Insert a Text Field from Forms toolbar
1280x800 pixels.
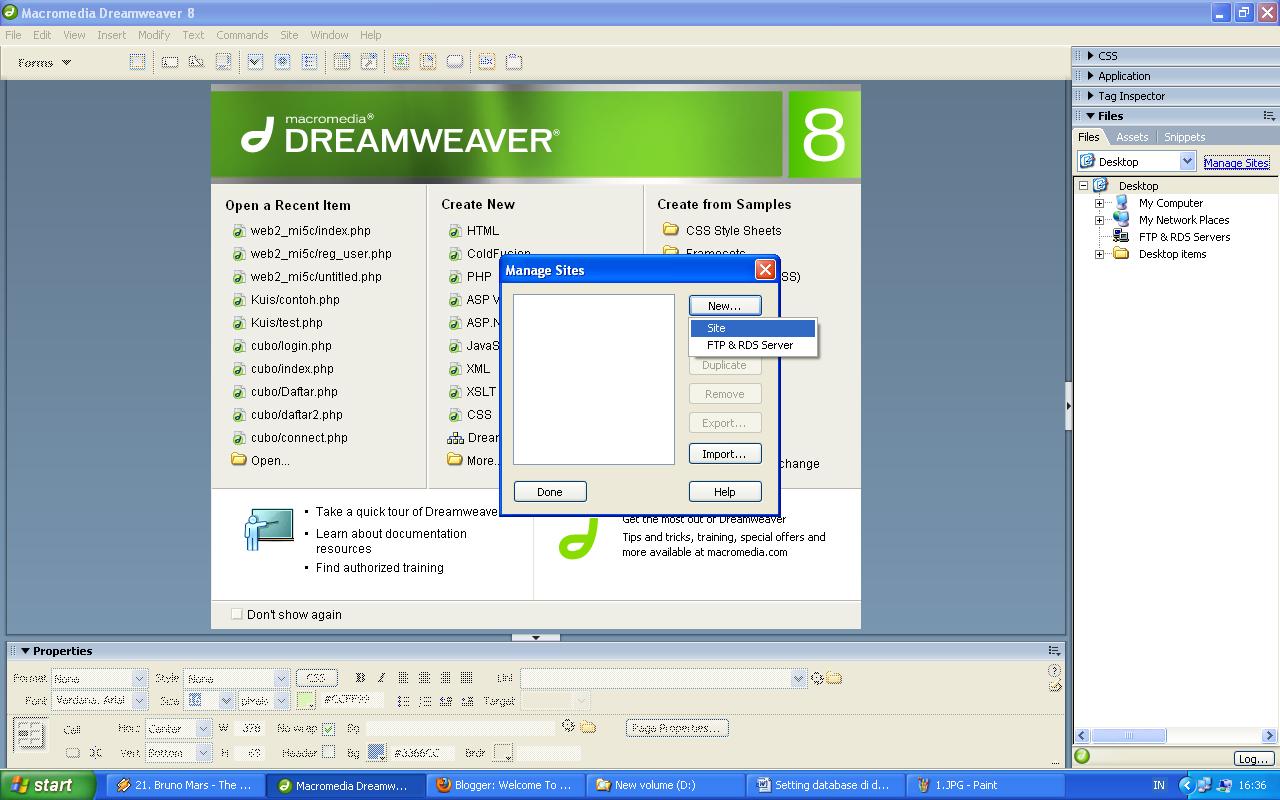[170, 62]
